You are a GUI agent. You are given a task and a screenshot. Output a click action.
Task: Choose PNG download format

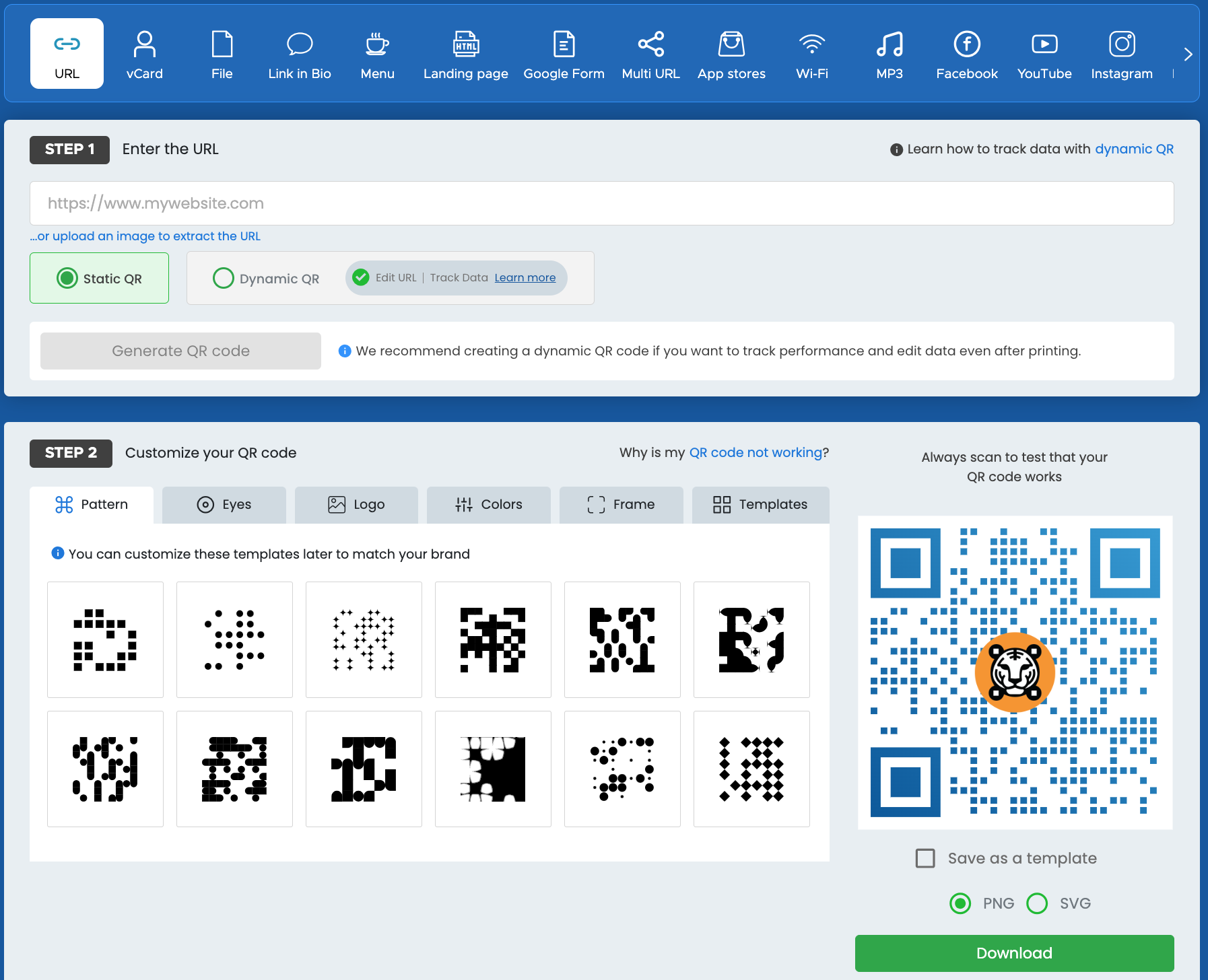[x=960, y=903]
